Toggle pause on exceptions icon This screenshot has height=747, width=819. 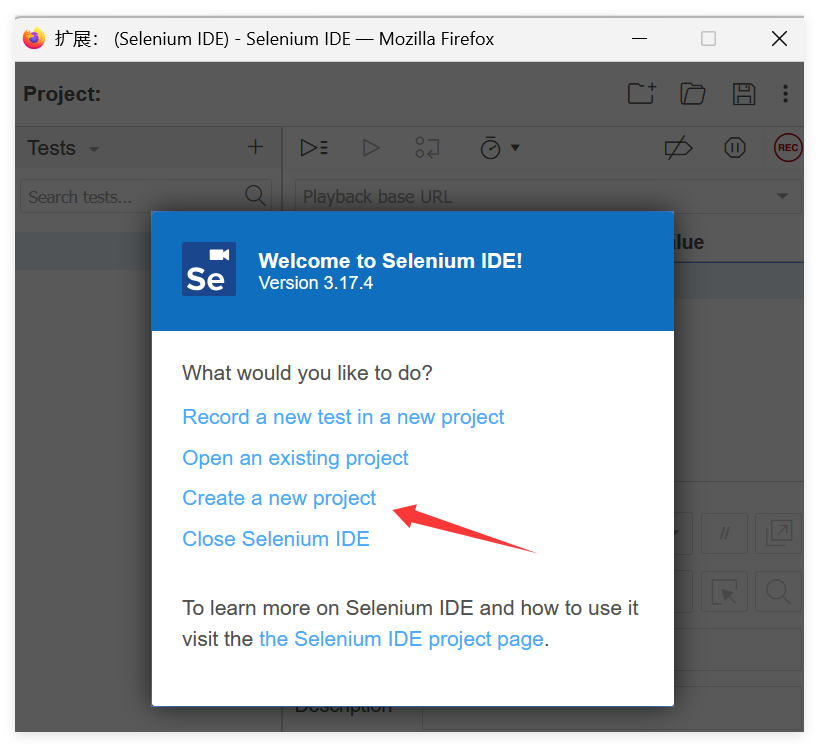pyautogui.click(x=735, y=147)
